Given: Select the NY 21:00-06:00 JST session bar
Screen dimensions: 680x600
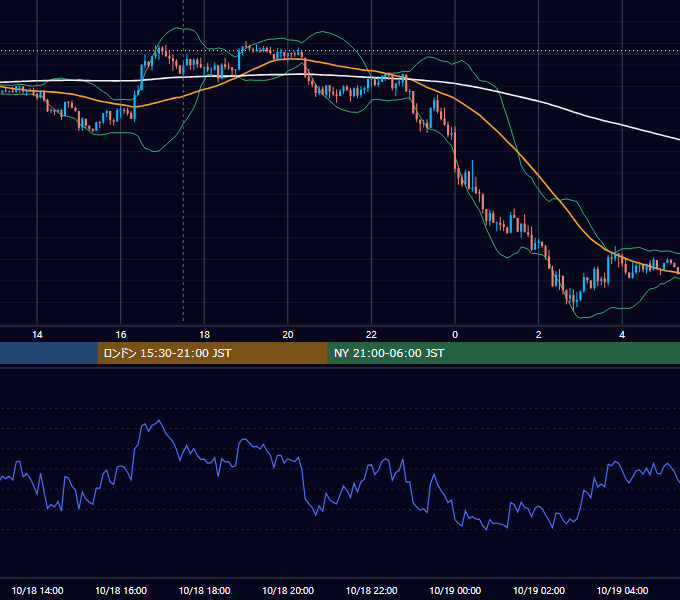Looking at the screenshot, I should [503, 353].
